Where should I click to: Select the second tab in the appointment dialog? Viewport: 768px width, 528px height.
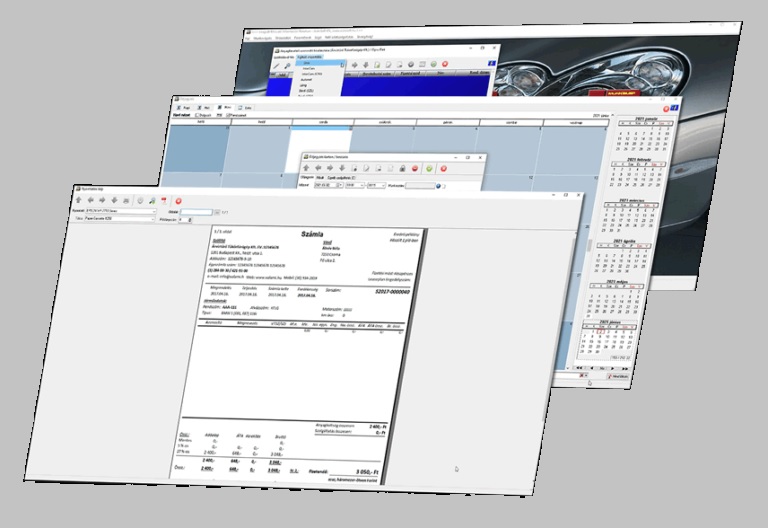pyautogui.click(x=320, y=178)
